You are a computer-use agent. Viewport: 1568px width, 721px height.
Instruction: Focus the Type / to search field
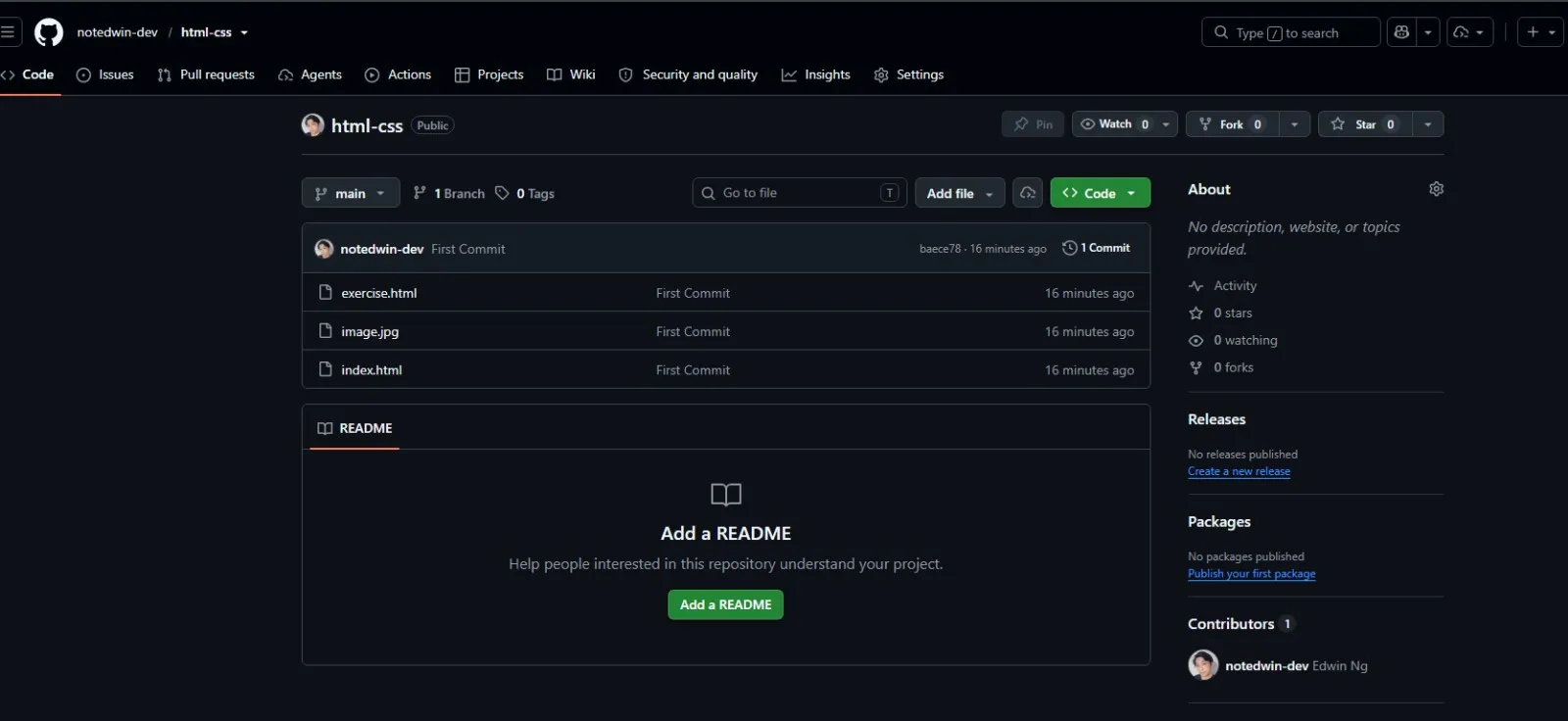pos(1291,32)
